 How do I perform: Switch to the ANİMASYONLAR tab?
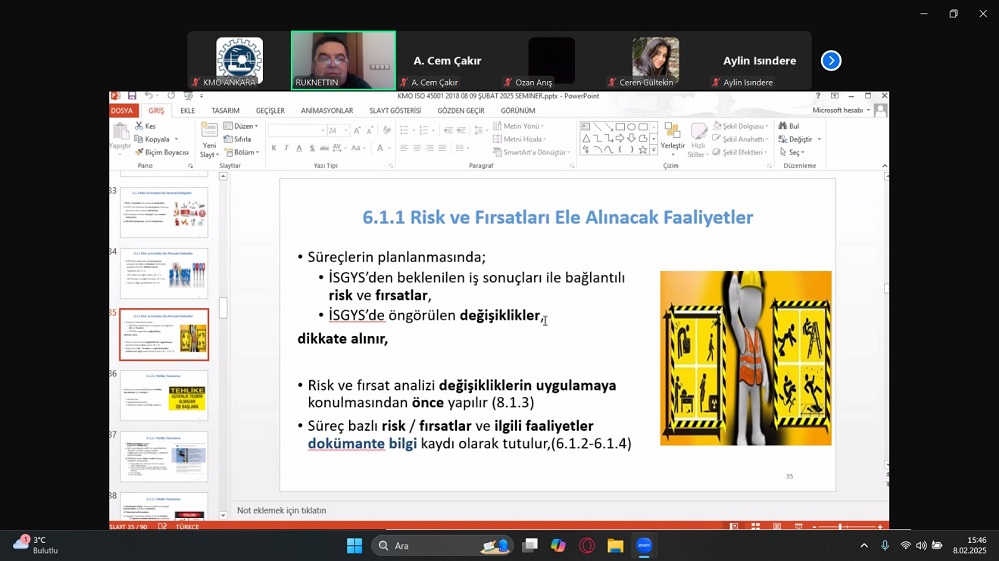(x=327, y=110)
